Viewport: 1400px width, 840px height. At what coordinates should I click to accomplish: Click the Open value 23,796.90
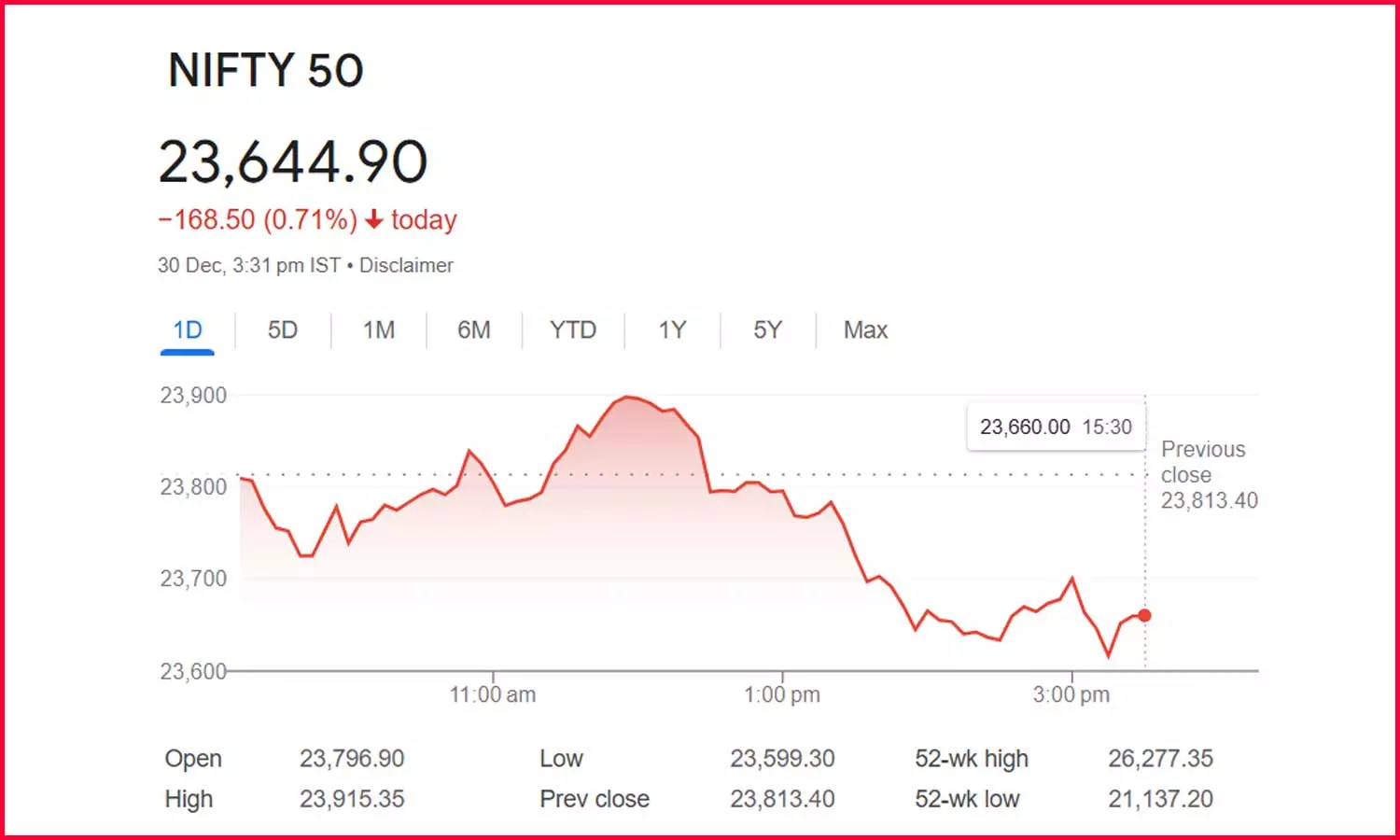click(352, 759)
